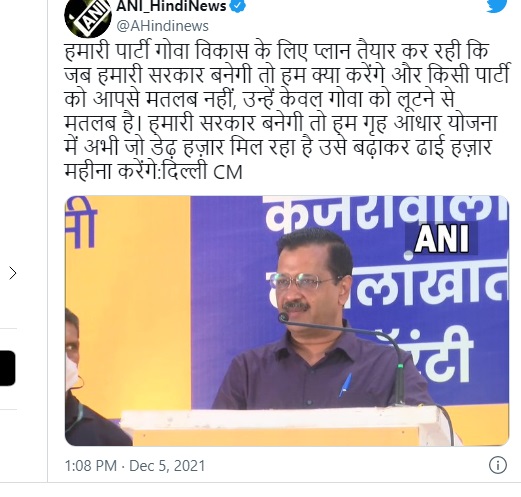Open the Twitter bird logo
The image size is (521, 497).
(497, 6)
